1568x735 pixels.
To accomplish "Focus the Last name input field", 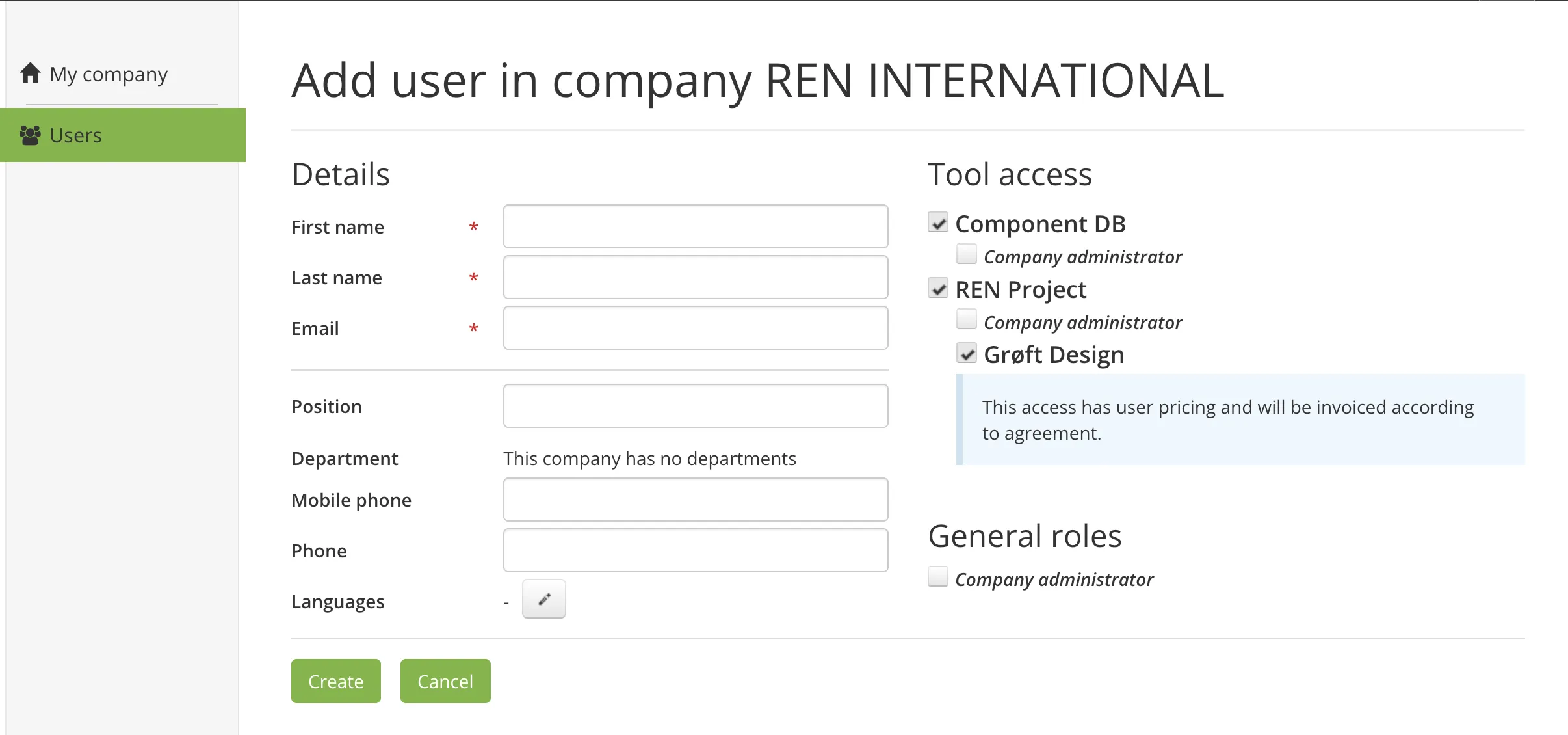I will tap(696, 277).
